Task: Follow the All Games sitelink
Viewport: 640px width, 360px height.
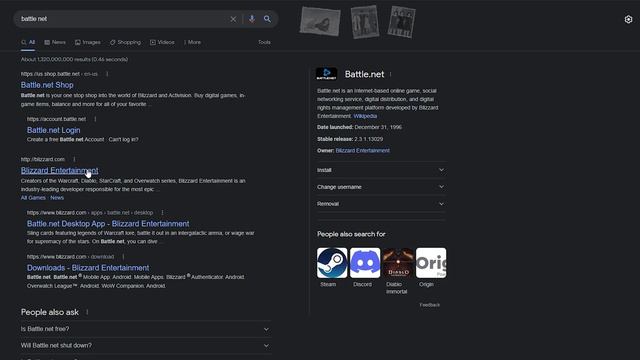Action: click(33, 198)
